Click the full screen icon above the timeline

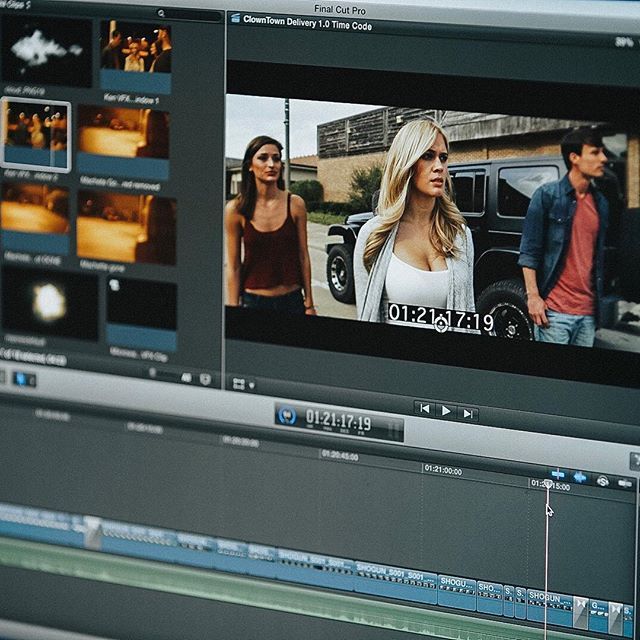tap(635, 462)
